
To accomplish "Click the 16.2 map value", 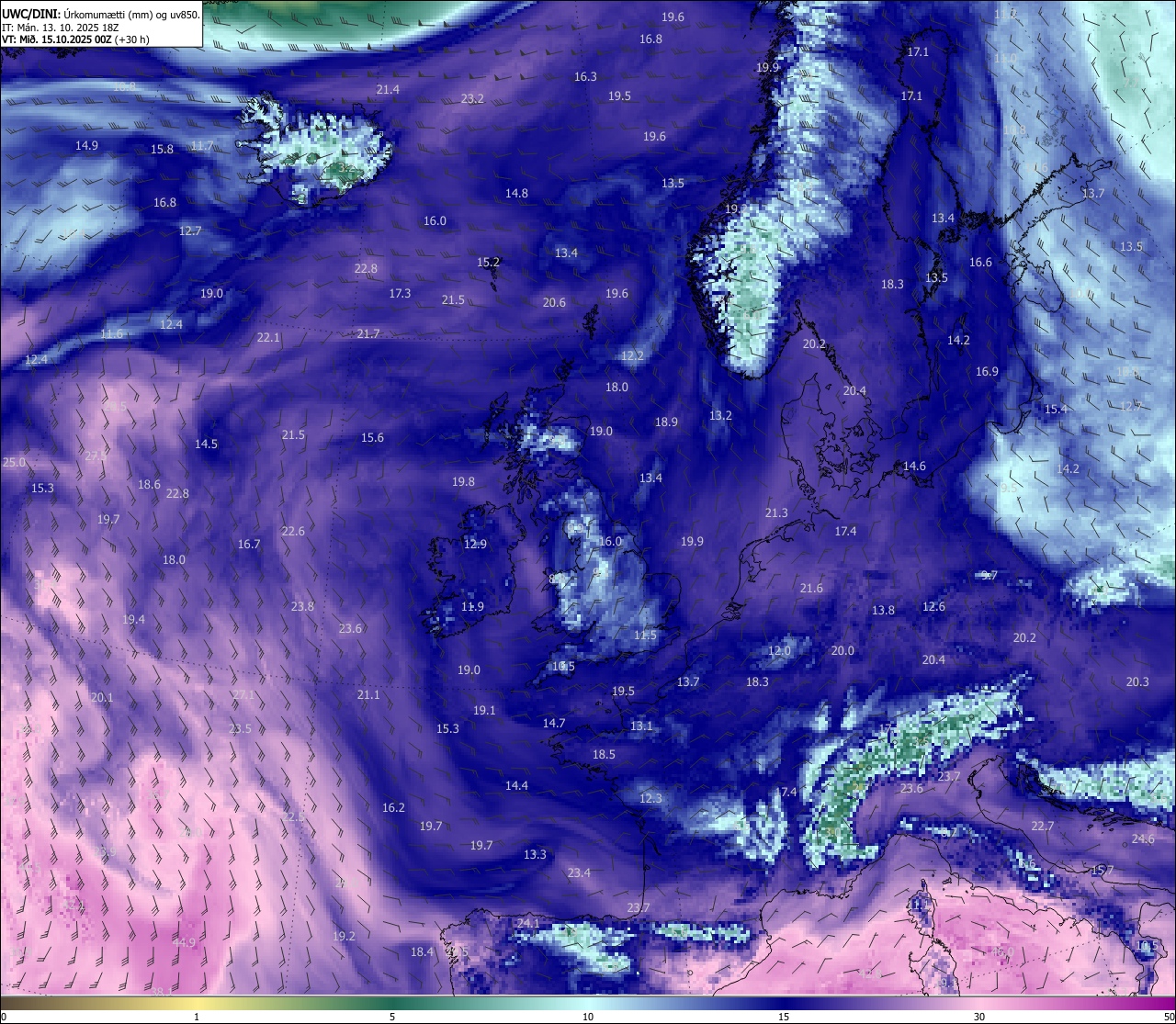I will [393, 807].
